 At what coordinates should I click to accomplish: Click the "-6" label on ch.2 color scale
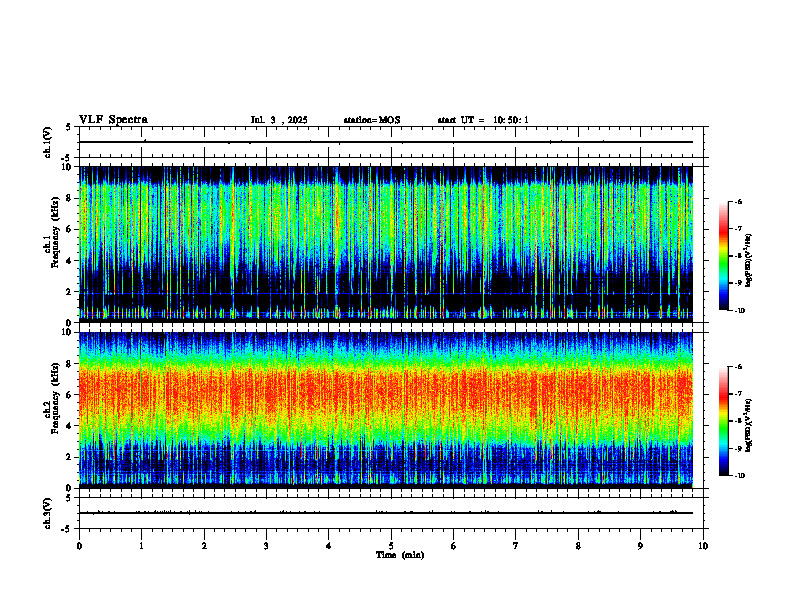coord(738,367)
